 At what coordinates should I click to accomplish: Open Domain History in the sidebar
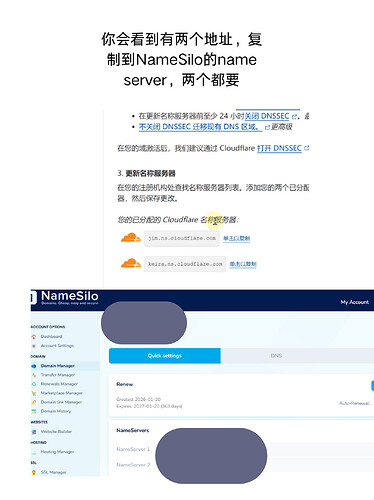pyautogui.click(x=56, y=411)
